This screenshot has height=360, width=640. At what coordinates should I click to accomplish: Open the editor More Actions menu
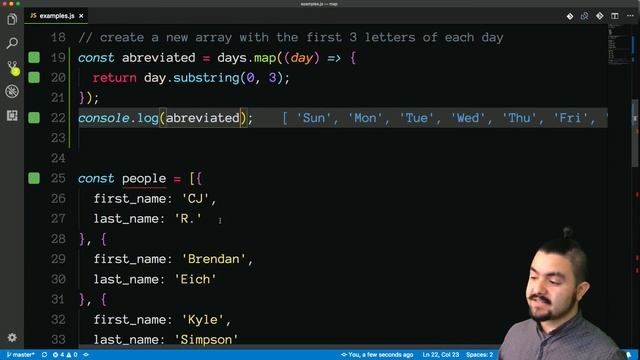630,16
